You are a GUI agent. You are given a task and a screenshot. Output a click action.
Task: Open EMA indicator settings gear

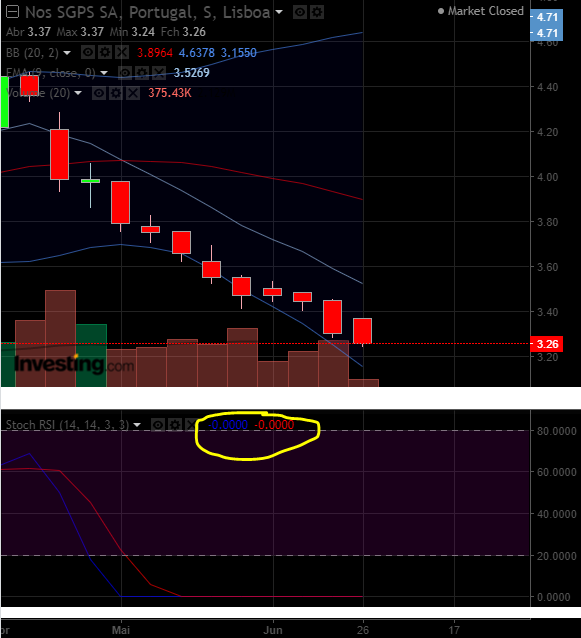click(x=142, y=73)
